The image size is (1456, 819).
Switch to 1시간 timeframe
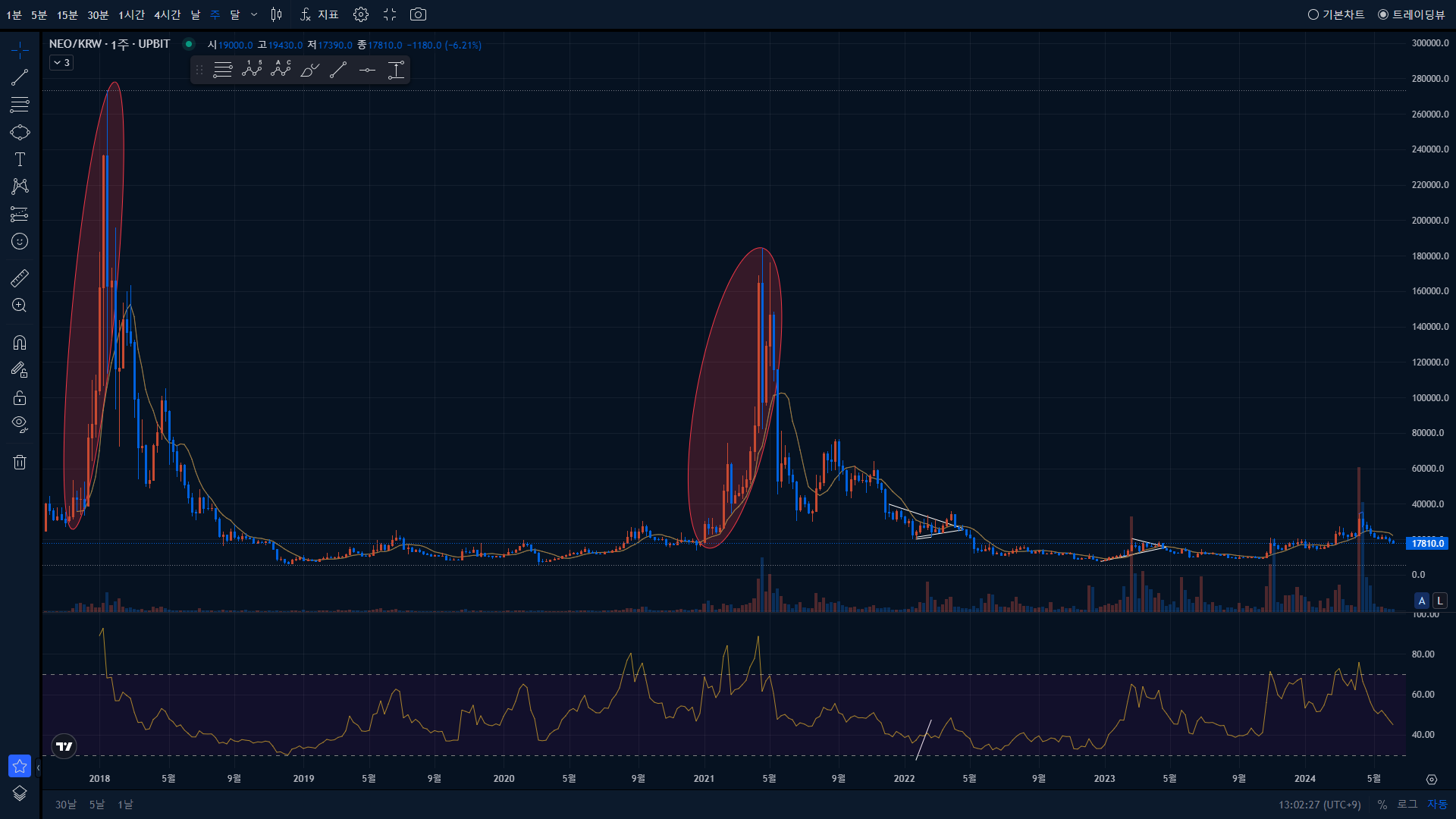[x=131, y=15]
